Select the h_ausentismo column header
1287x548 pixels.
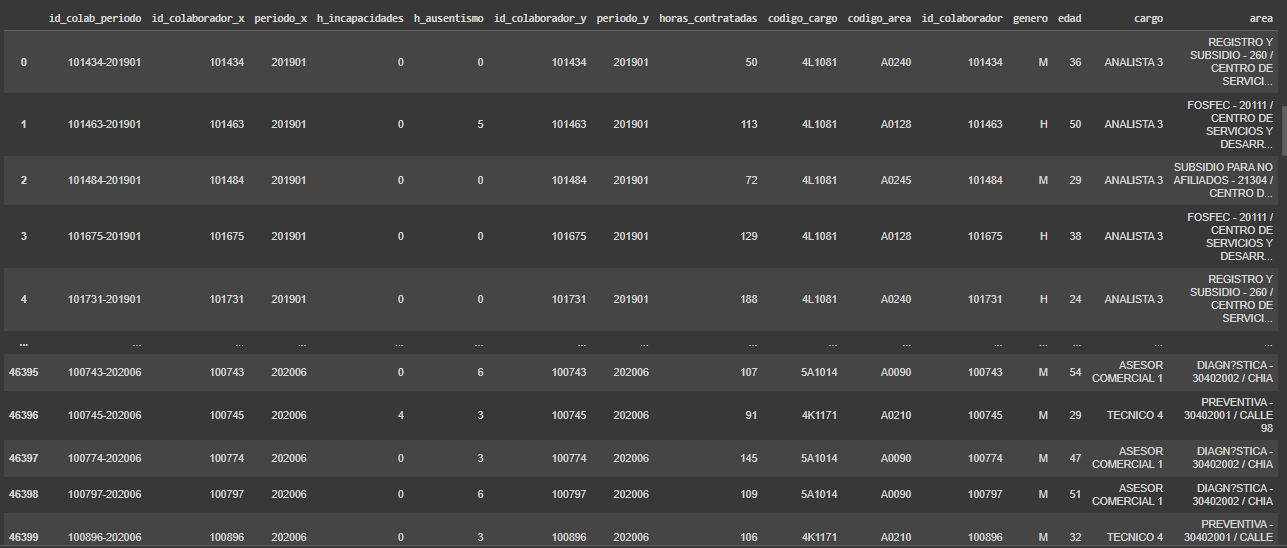coord(449,18)
